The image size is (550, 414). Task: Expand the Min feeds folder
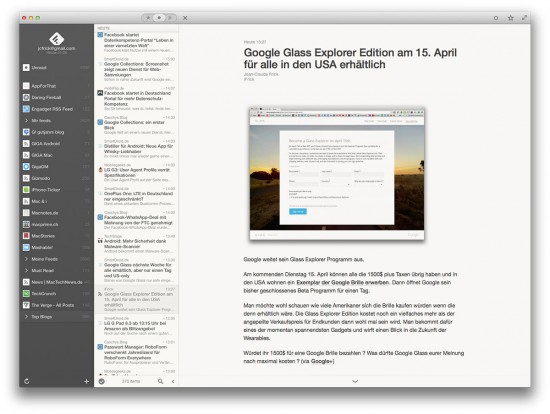(26, 121)
